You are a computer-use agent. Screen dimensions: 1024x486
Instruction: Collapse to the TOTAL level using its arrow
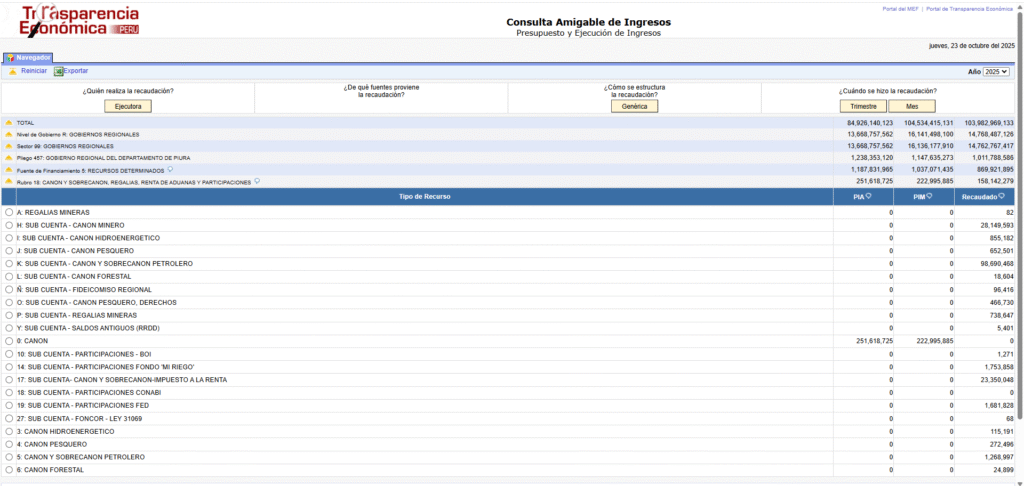pyautogui.click(x=9, y=123)
